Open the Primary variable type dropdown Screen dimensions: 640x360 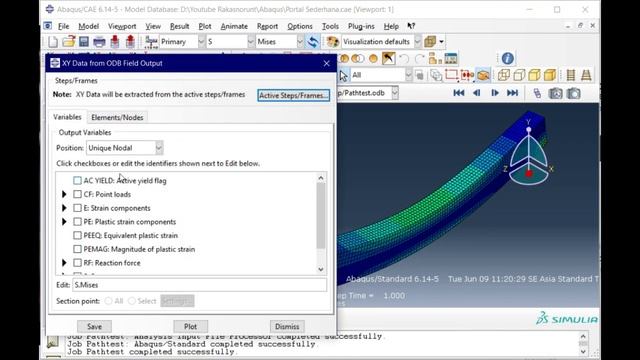pos(201,42)
